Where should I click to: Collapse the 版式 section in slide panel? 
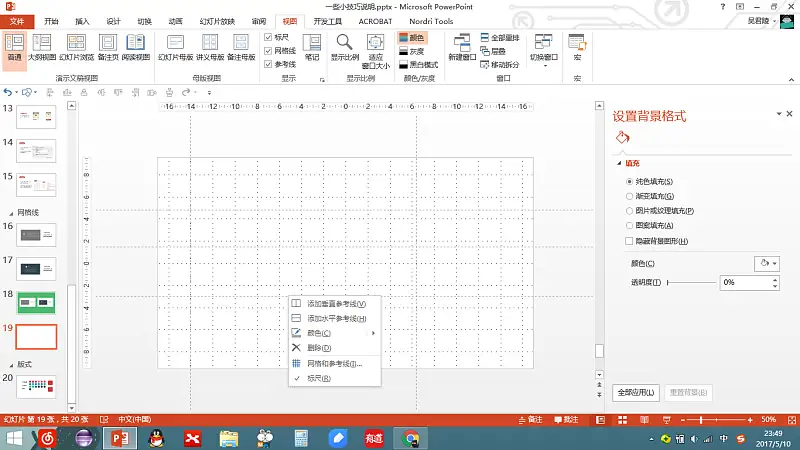[11, 365]
